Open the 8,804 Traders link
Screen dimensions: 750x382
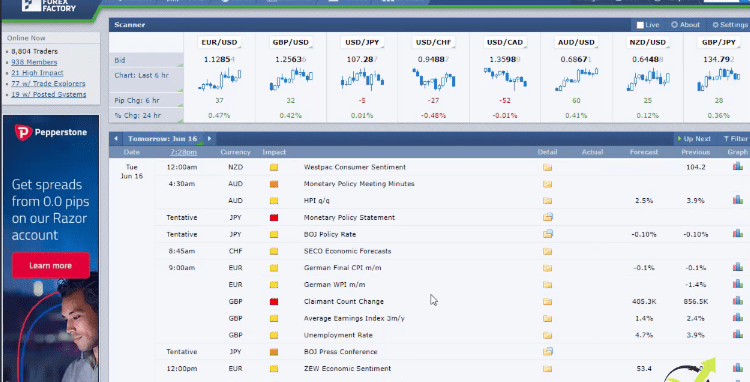34,52
